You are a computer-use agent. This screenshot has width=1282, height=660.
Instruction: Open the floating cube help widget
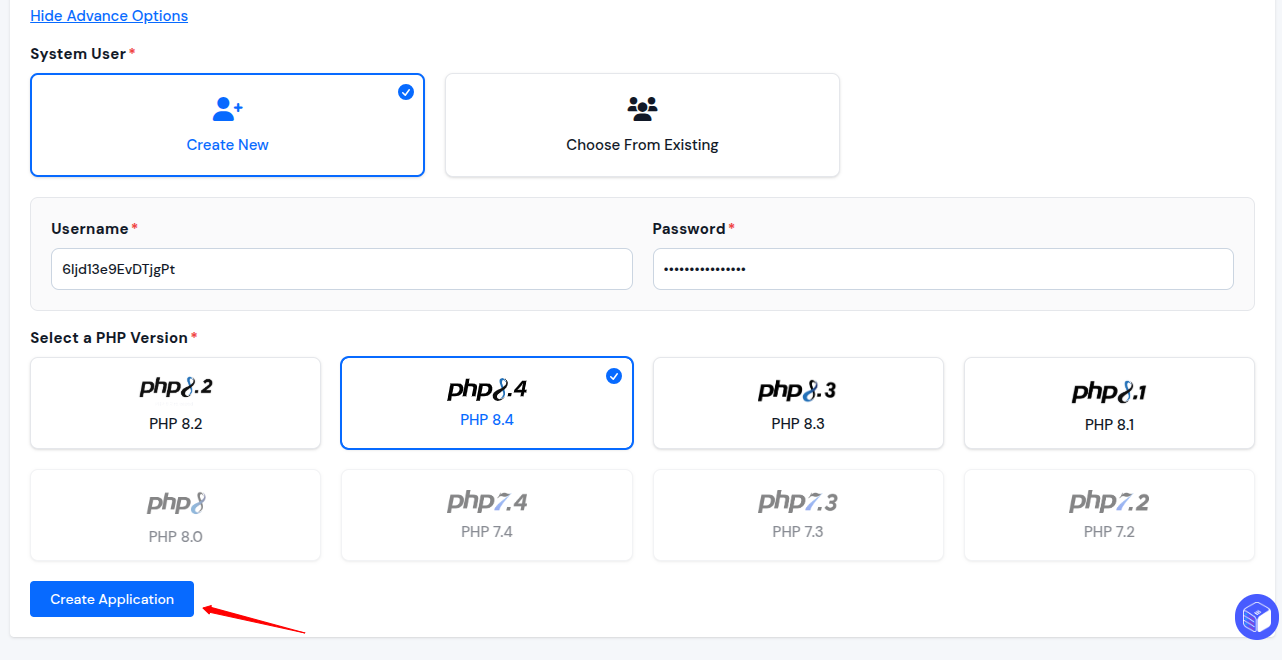(1257, 617)
